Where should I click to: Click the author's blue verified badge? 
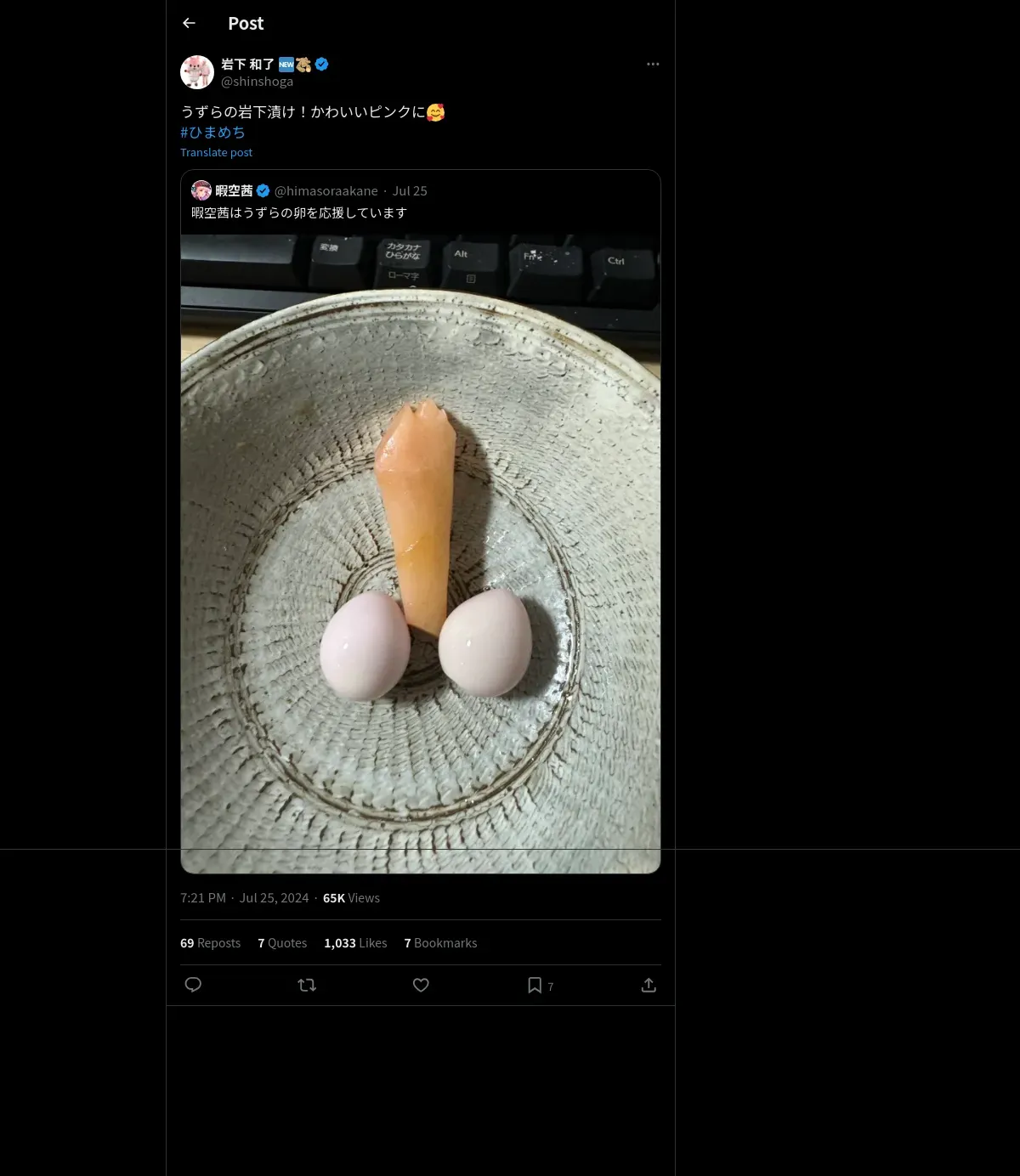point(322,64)
